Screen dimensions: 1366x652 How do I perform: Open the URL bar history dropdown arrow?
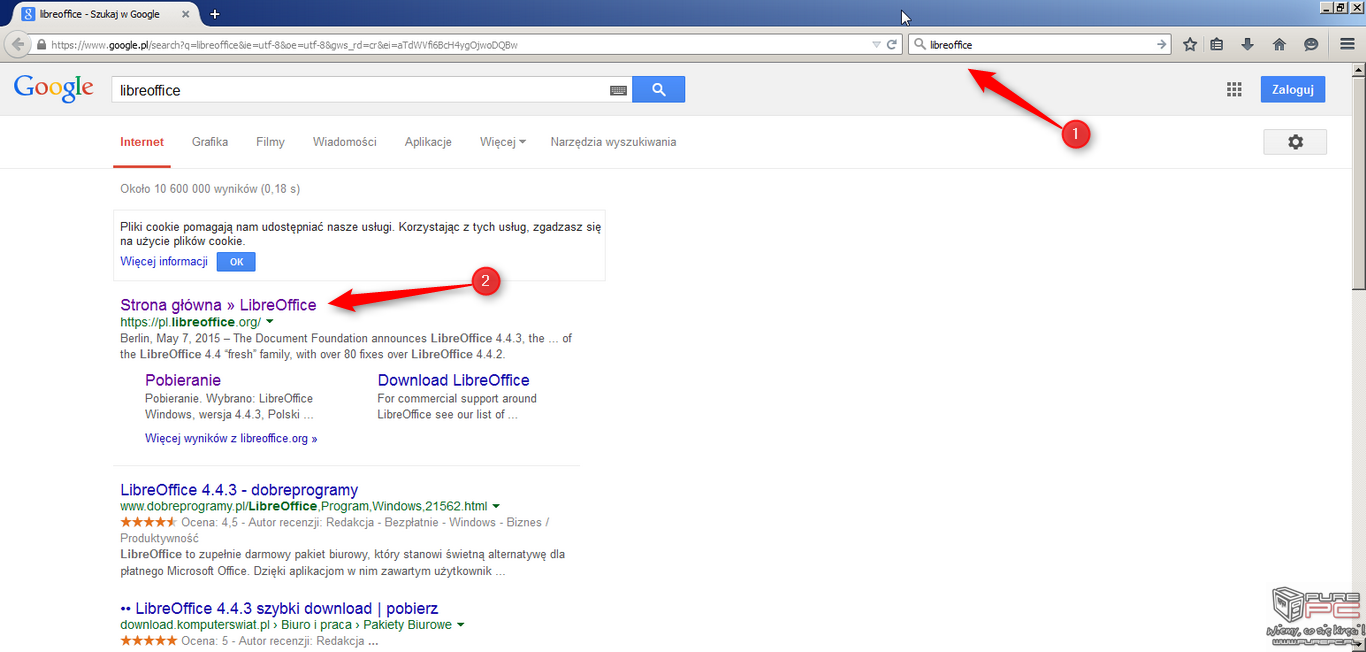coord(876,45)
